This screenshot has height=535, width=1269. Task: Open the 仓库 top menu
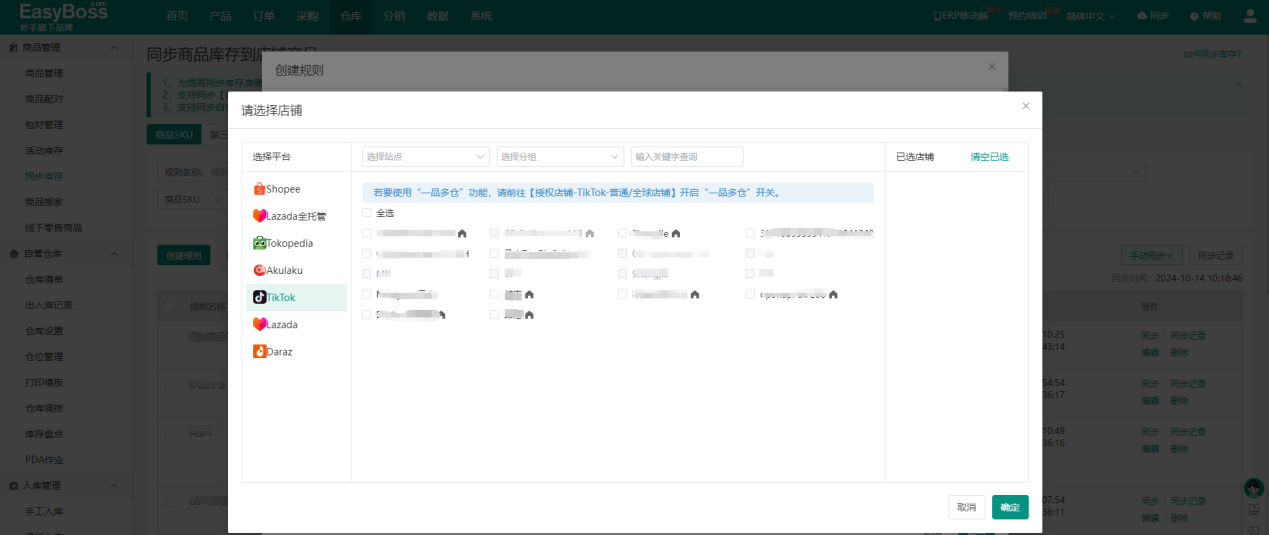pyautogui.click(x=351, y=16)
